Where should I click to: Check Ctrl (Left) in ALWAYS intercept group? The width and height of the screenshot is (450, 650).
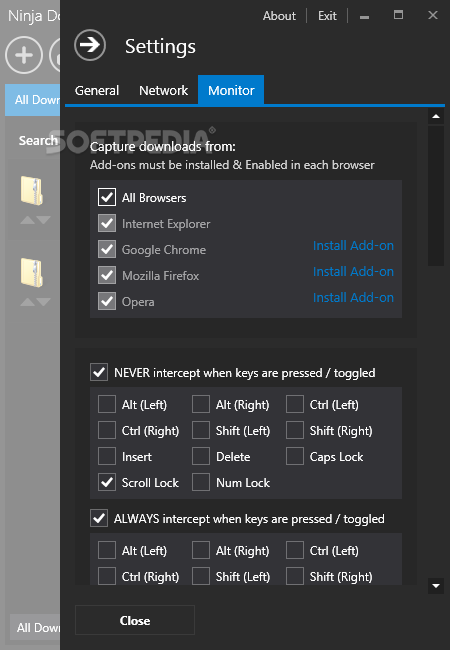(x=295, y=551)
